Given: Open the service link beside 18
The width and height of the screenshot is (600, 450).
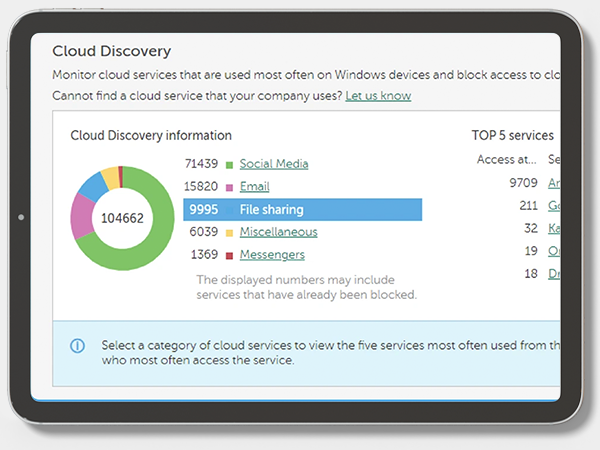Looking at the screenshot, I should click(554, 274).
